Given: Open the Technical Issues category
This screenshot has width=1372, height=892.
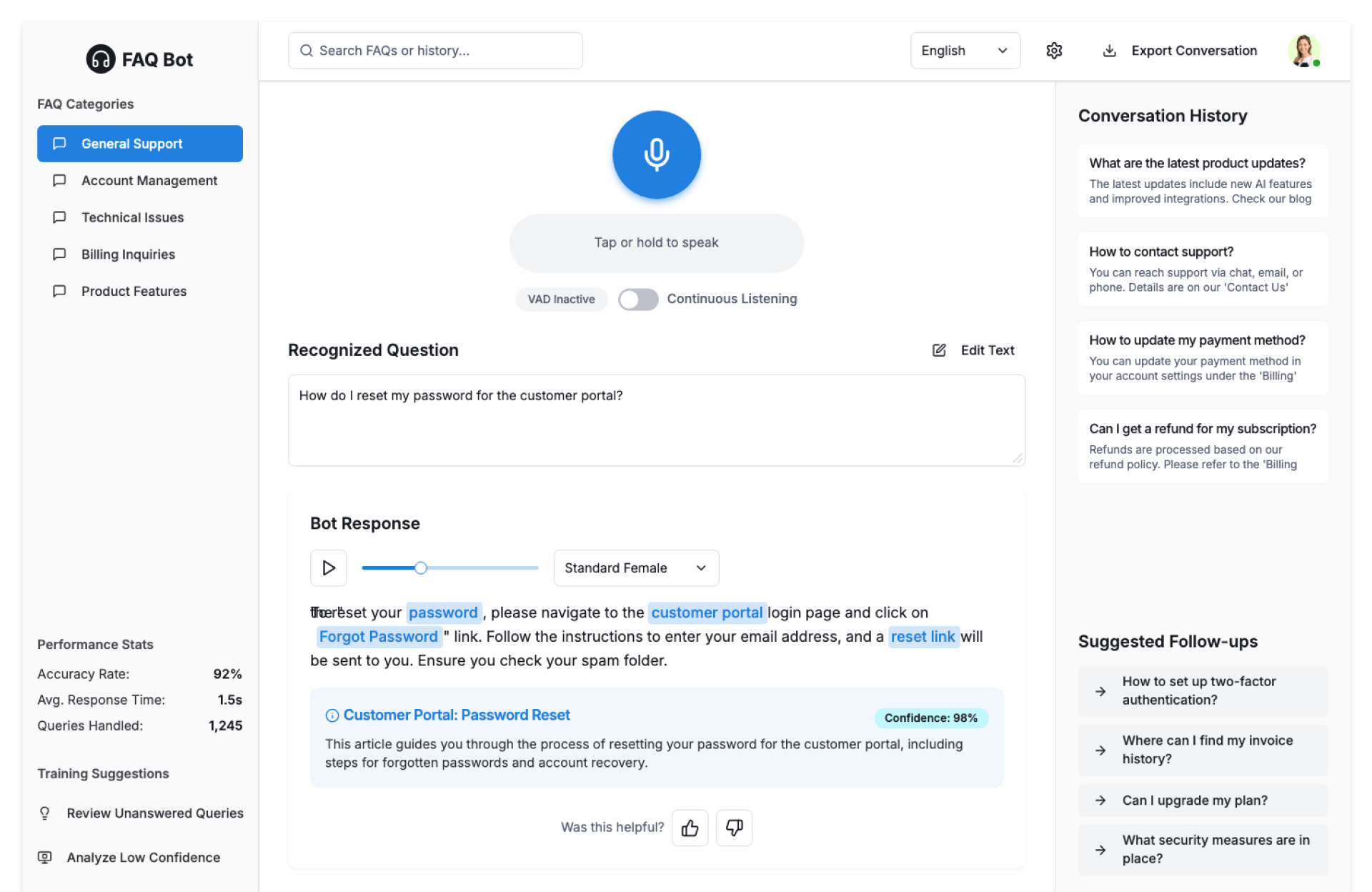Looking at the screenshot, I should 132,217.
